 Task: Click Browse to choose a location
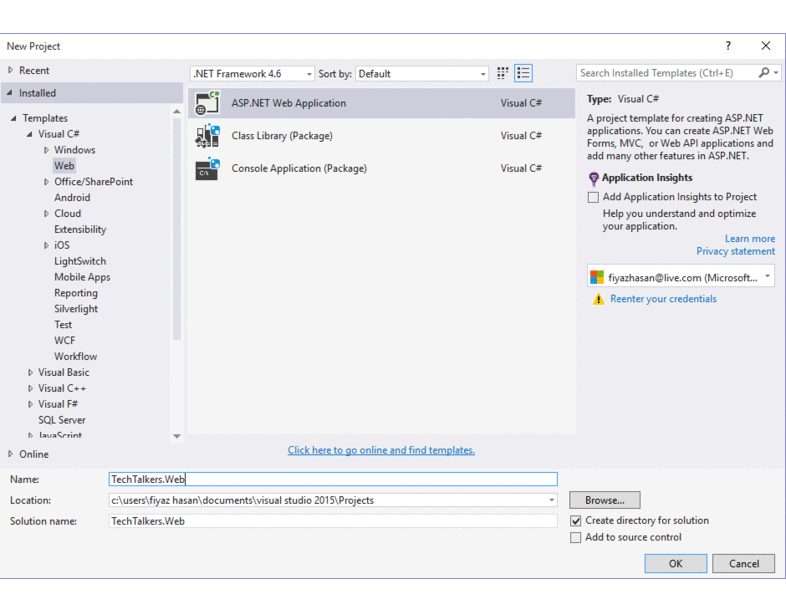tap(605, 500)
